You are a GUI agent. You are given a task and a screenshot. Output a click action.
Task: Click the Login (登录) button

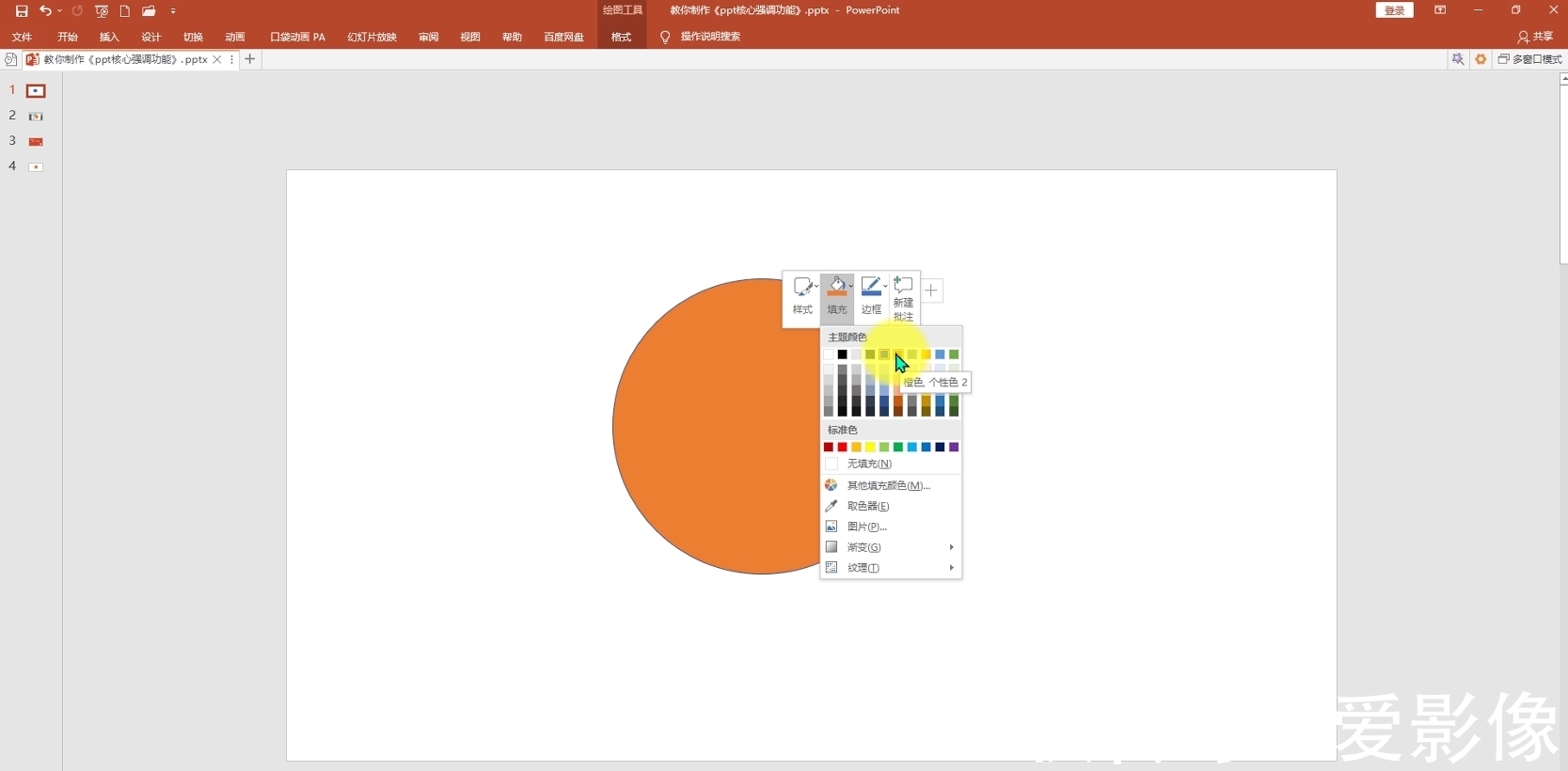1394,10
